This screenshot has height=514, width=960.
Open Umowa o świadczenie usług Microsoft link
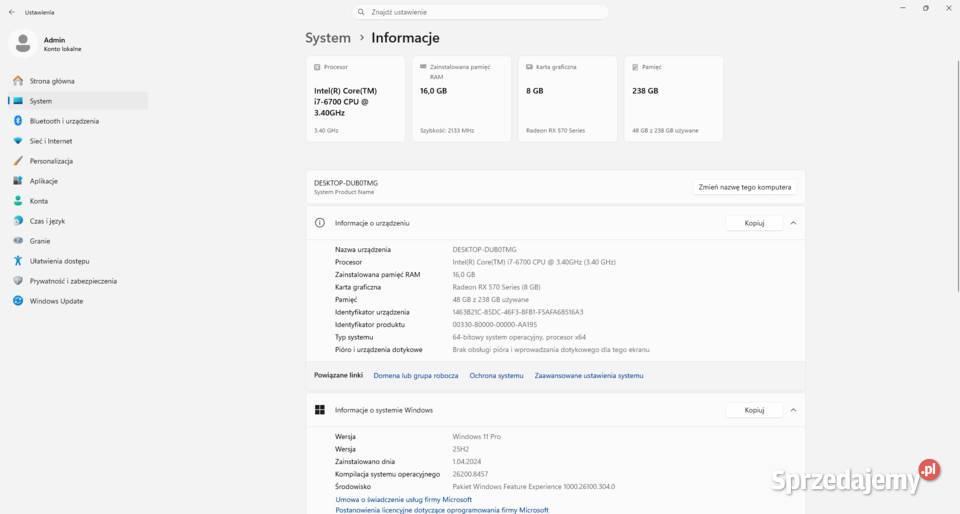pos(403,500)
